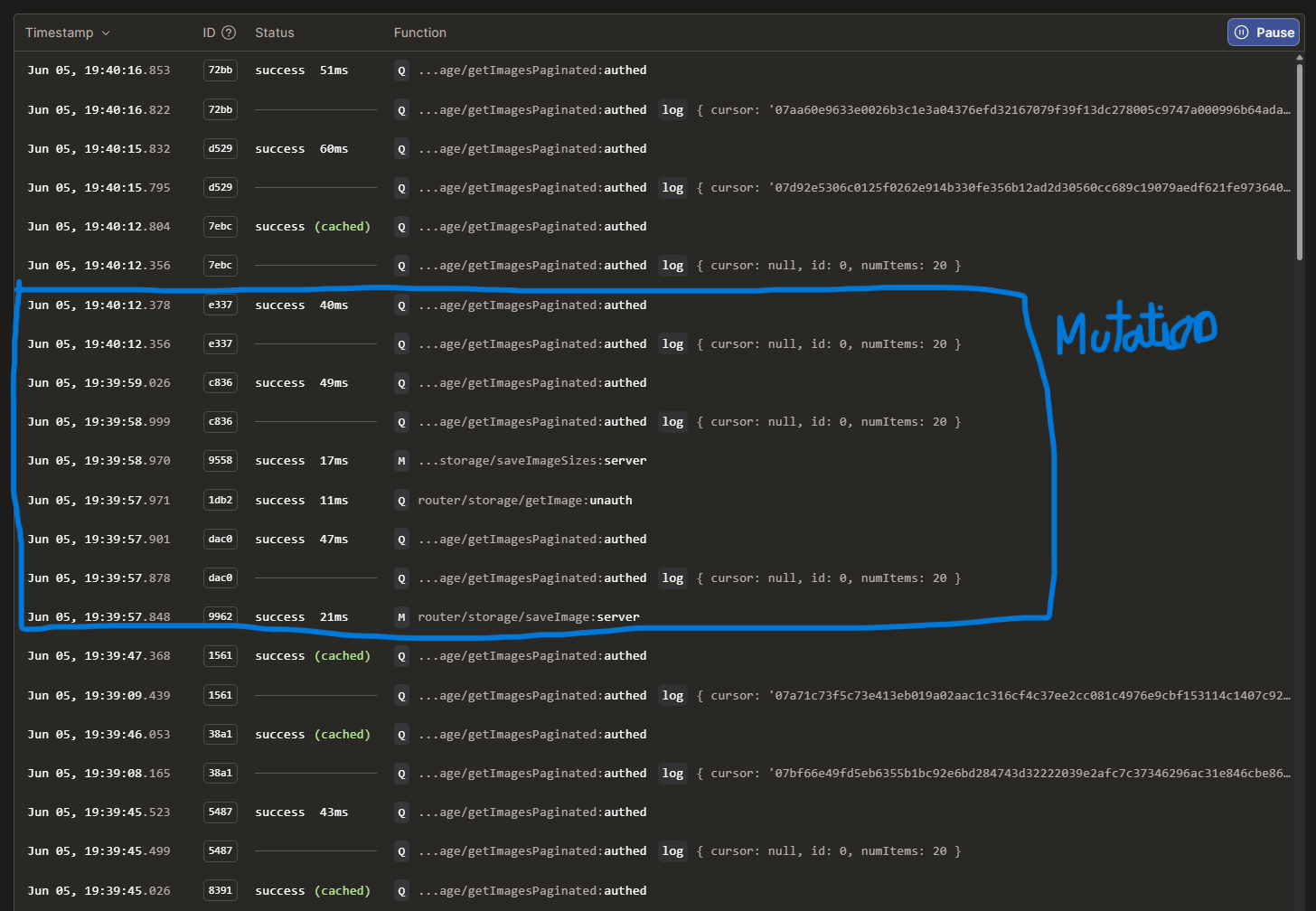Click timestamp Jun 05, 19:40:16.853
The image size is (1316, 911).
pyautogui.click(x=99, y=70)
